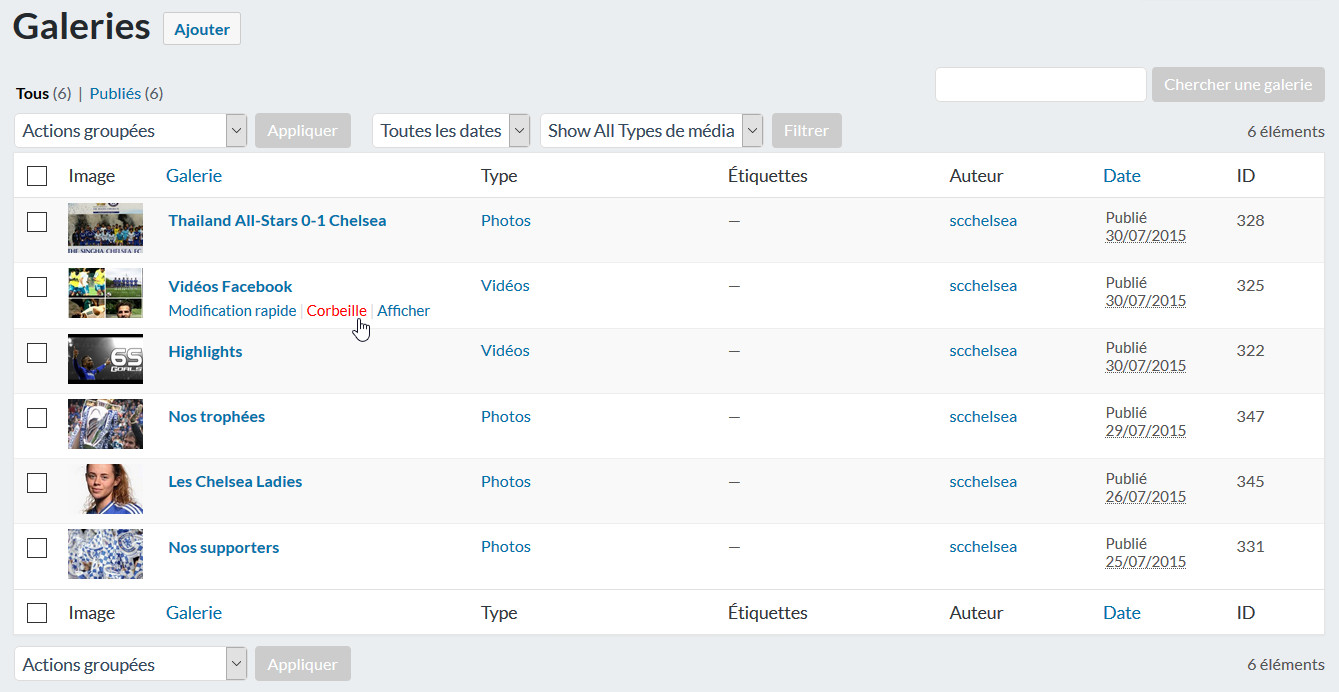This screenshot has width=1339, height=692.
Task: Check Thailand All-Stars 0-1 Chelsea row
Action: pyautogui.click(x=37, y=222)
